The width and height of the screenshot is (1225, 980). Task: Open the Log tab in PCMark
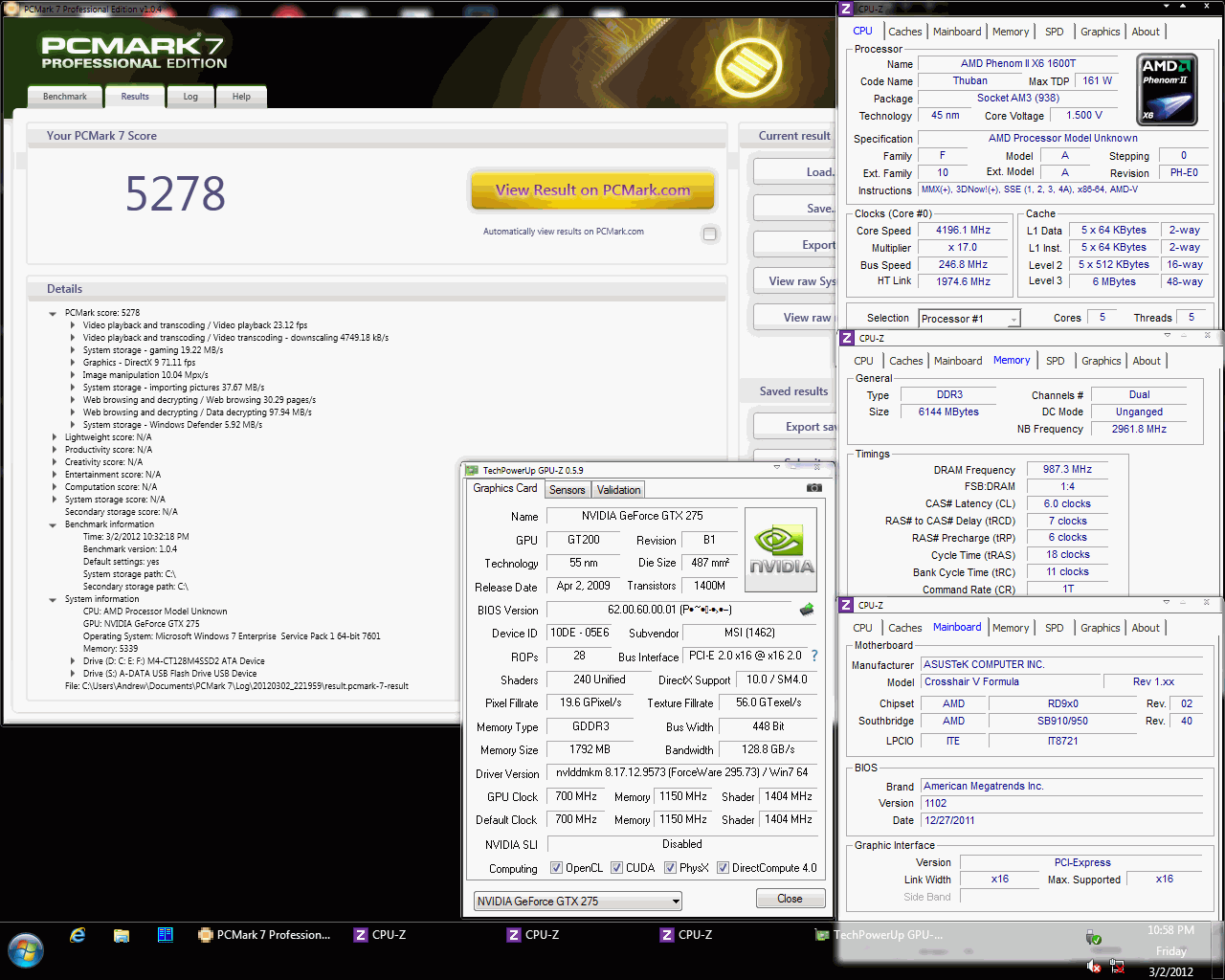(x=190, y=97)
